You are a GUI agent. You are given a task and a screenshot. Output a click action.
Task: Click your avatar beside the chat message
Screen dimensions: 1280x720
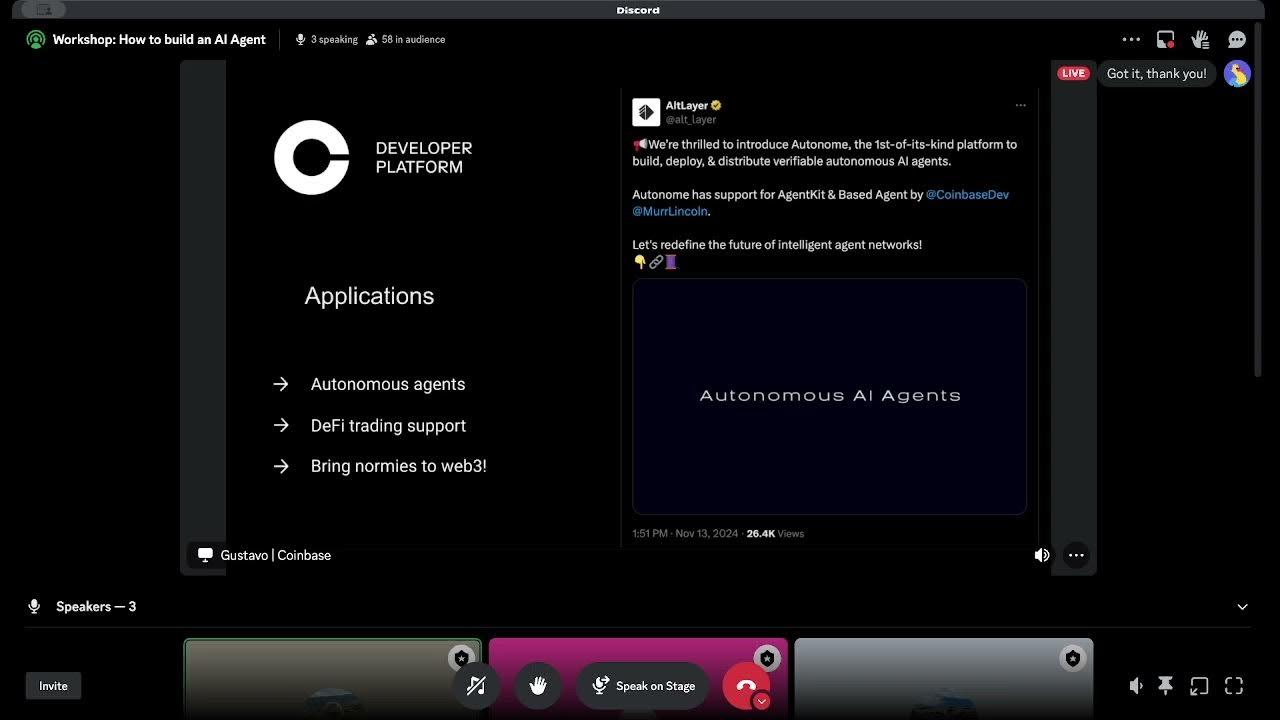1237,73
